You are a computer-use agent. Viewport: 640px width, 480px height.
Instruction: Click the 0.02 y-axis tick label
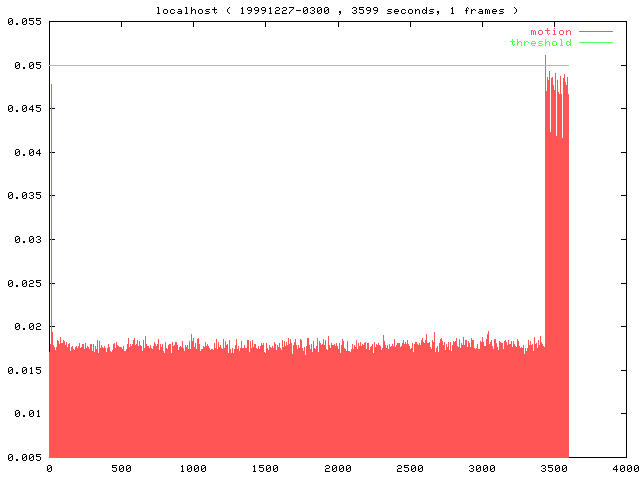coord(27,327)
